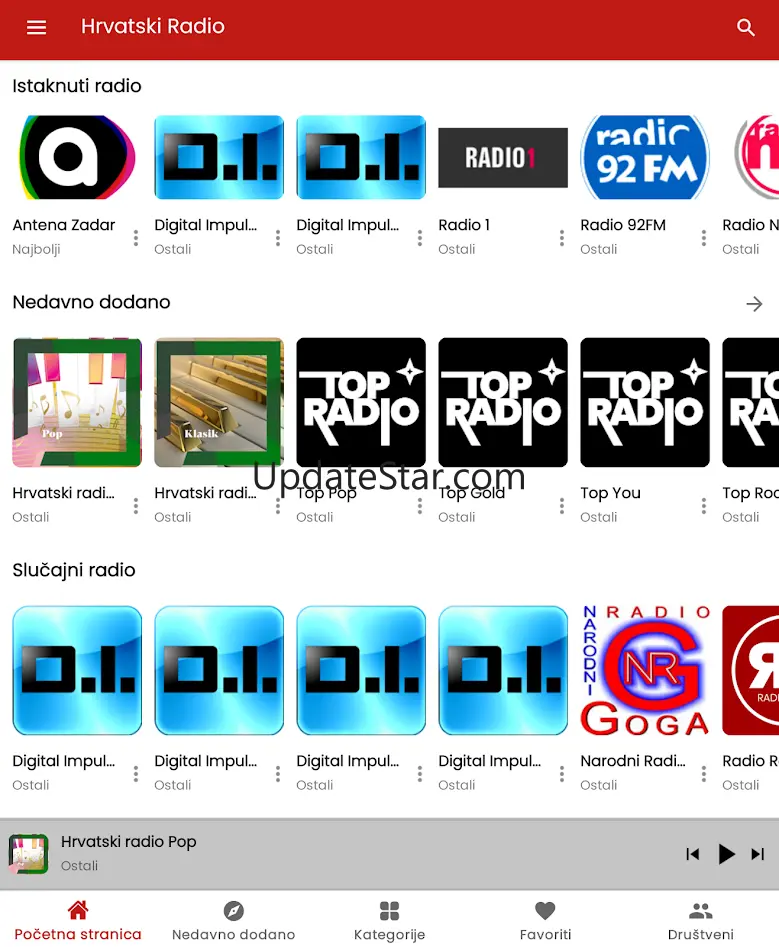This screenshot has height=947, width=779.
Task: Open Radio 1 station logo
Action: 503,158
